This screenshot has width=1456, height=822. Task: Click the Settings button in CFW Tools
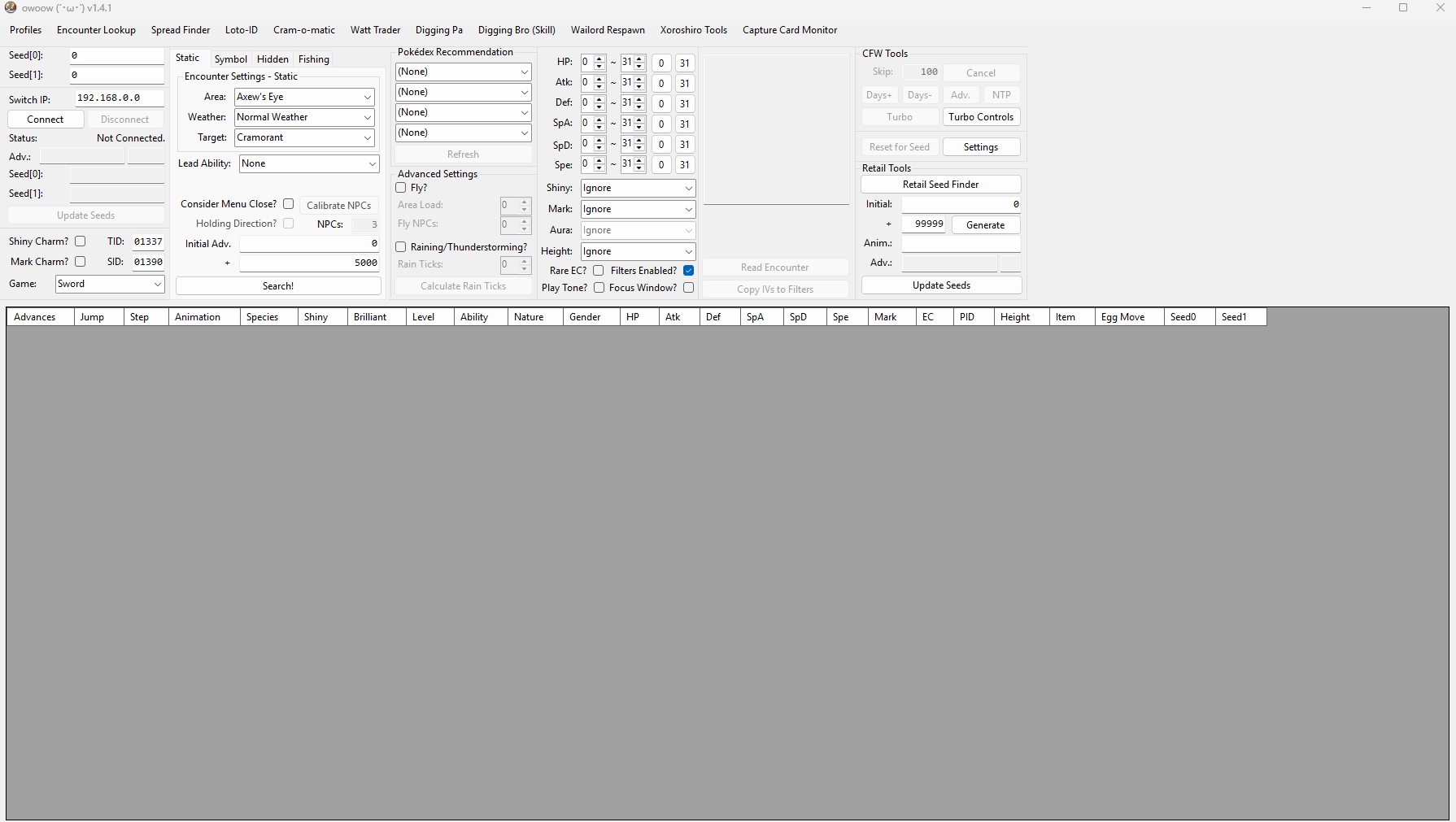(981, 147)
